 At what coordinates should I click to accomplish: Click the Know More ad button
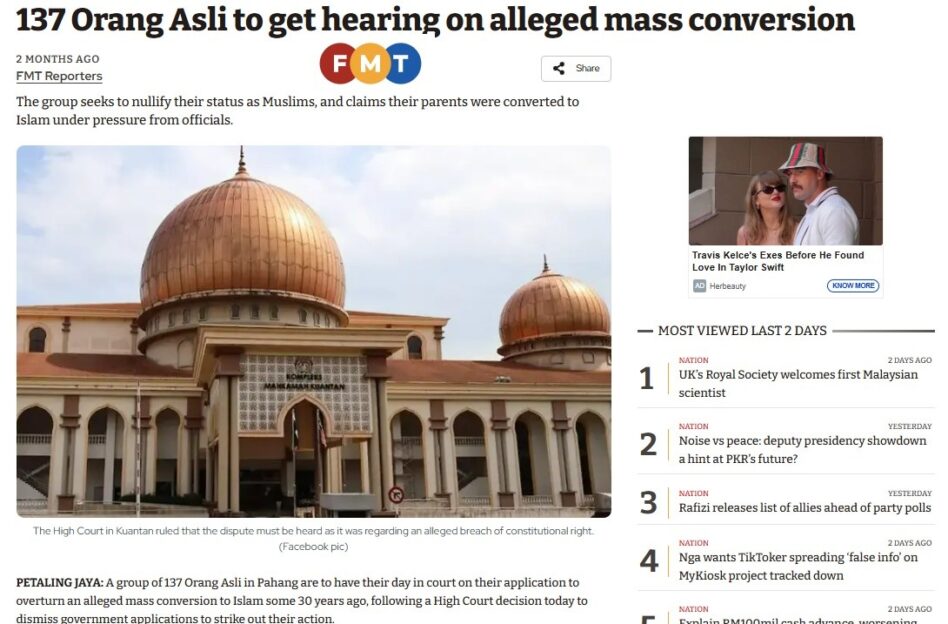[x=852, y=285]
